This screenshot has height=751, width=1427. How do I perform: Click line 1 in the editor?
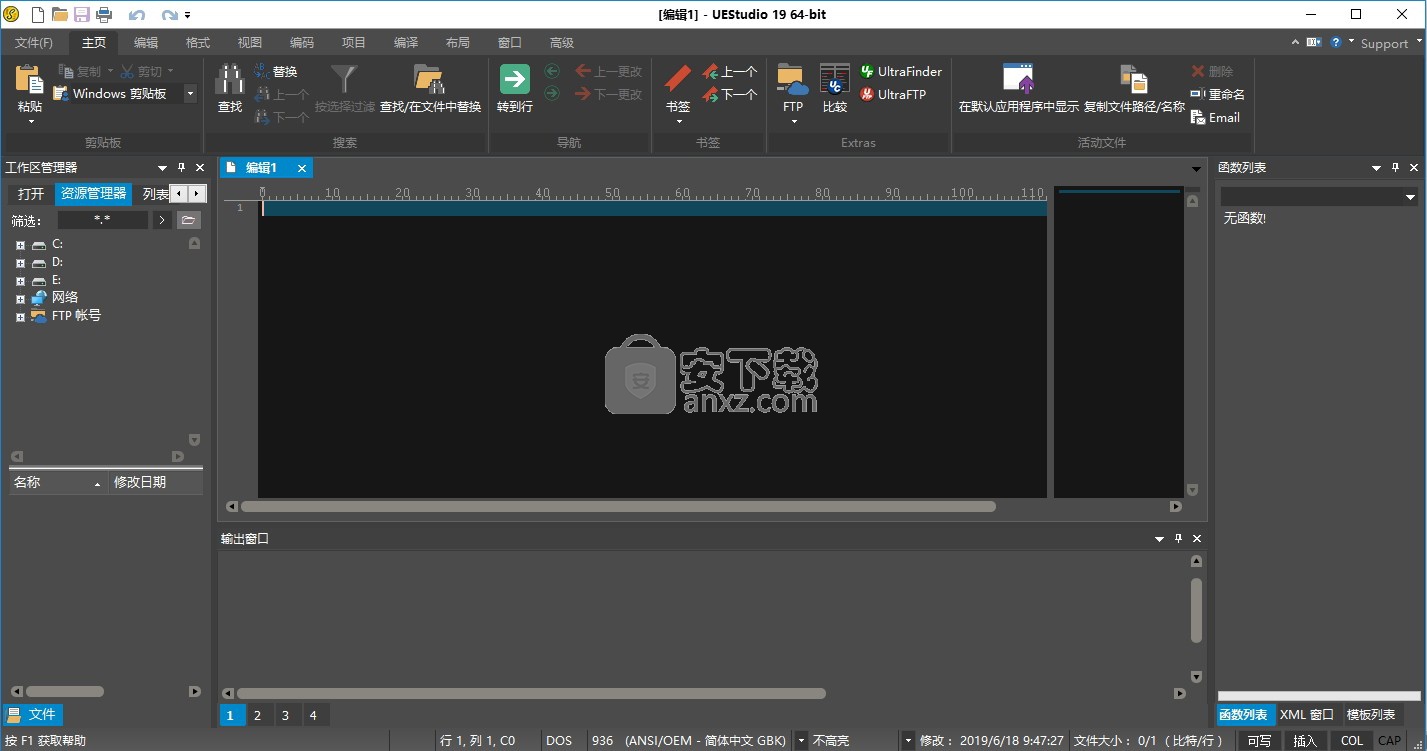(x=654, y=208)
